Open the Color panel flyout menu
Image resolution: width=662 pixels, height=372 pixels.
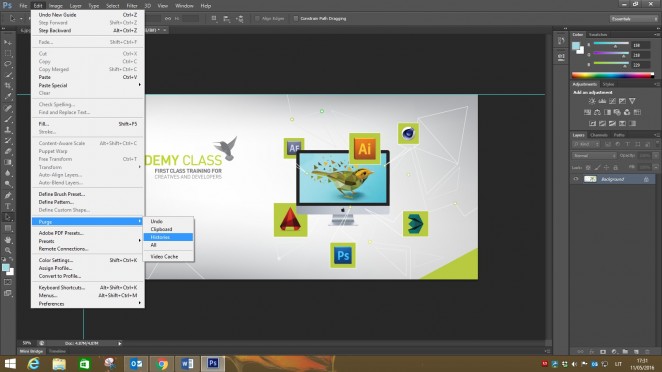tap(657, 35)
